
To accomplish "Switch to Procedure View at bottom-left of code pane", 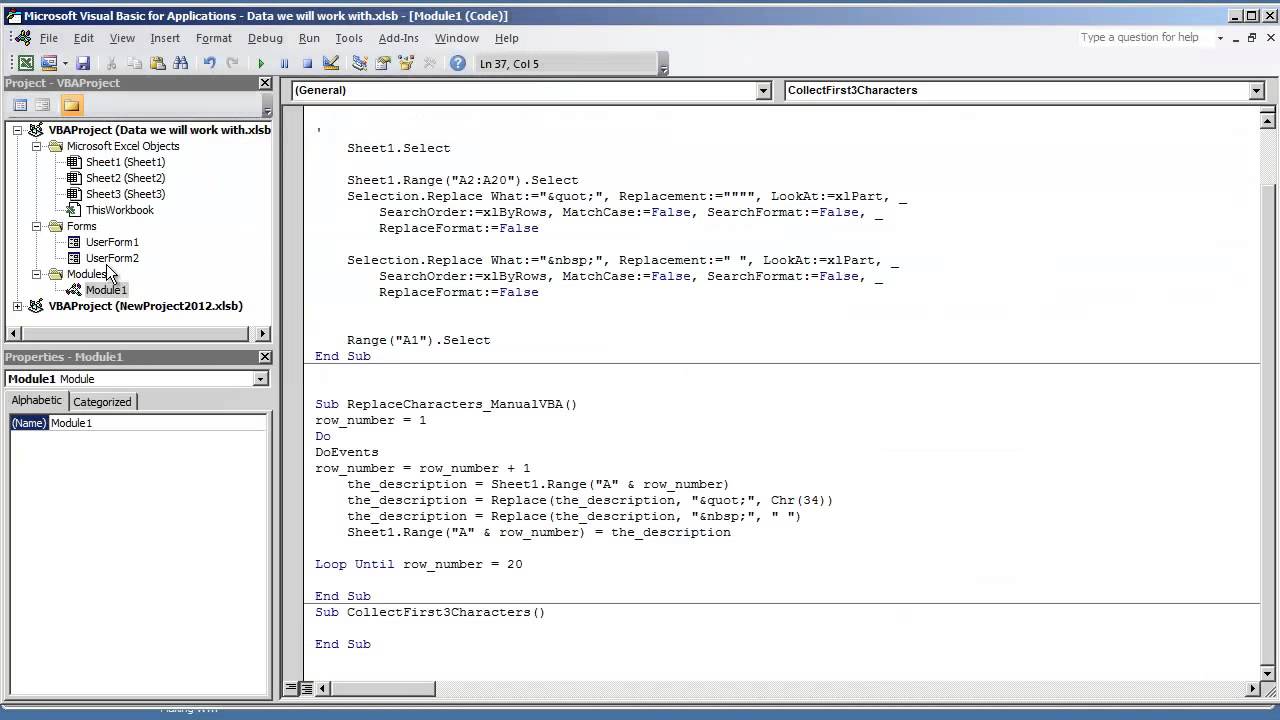I will click(292, 688).
